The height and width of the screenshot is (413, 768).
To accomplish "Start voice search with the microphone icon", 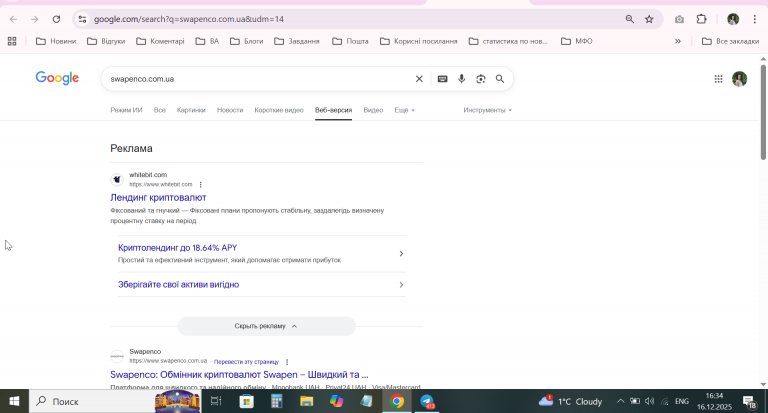I will [x=461, y=79].
